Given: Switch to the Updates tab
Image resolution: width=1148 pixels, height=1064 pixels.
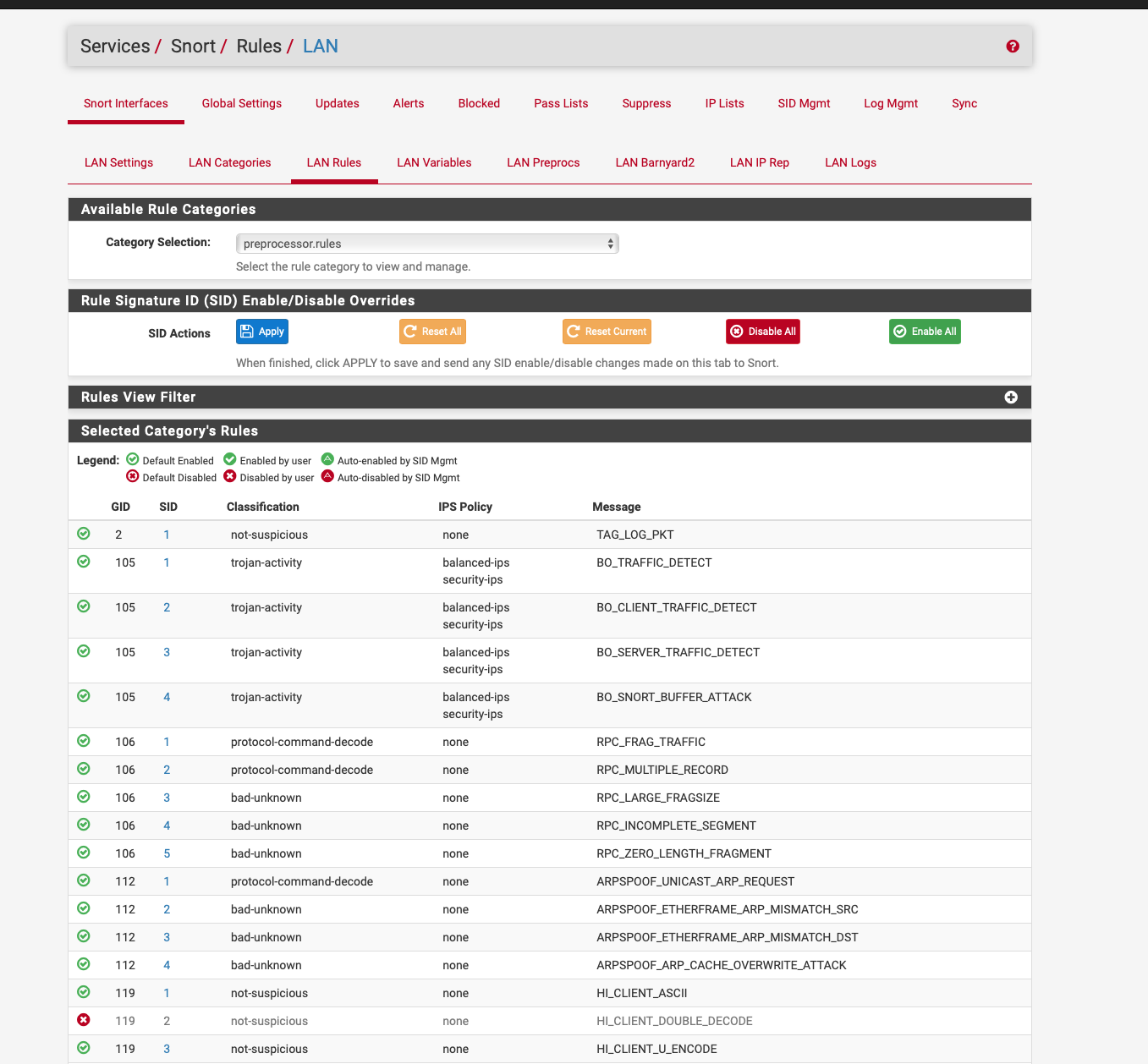Looking at the screenshot, I should (x=338, y=103).
